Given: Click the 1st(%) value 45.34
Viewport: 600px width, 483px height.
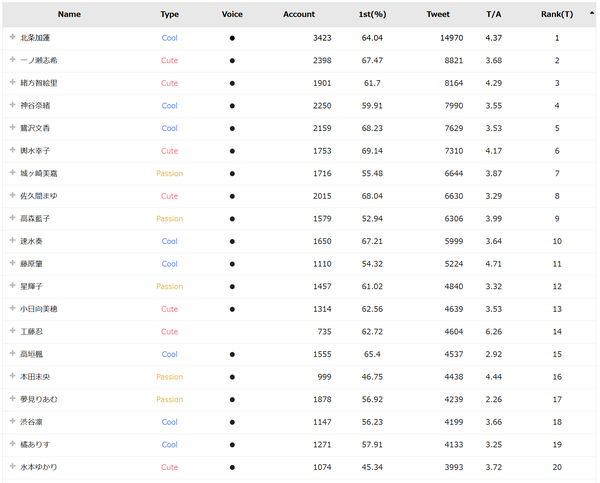Looking at the screenshot, I should click(372, 467).
